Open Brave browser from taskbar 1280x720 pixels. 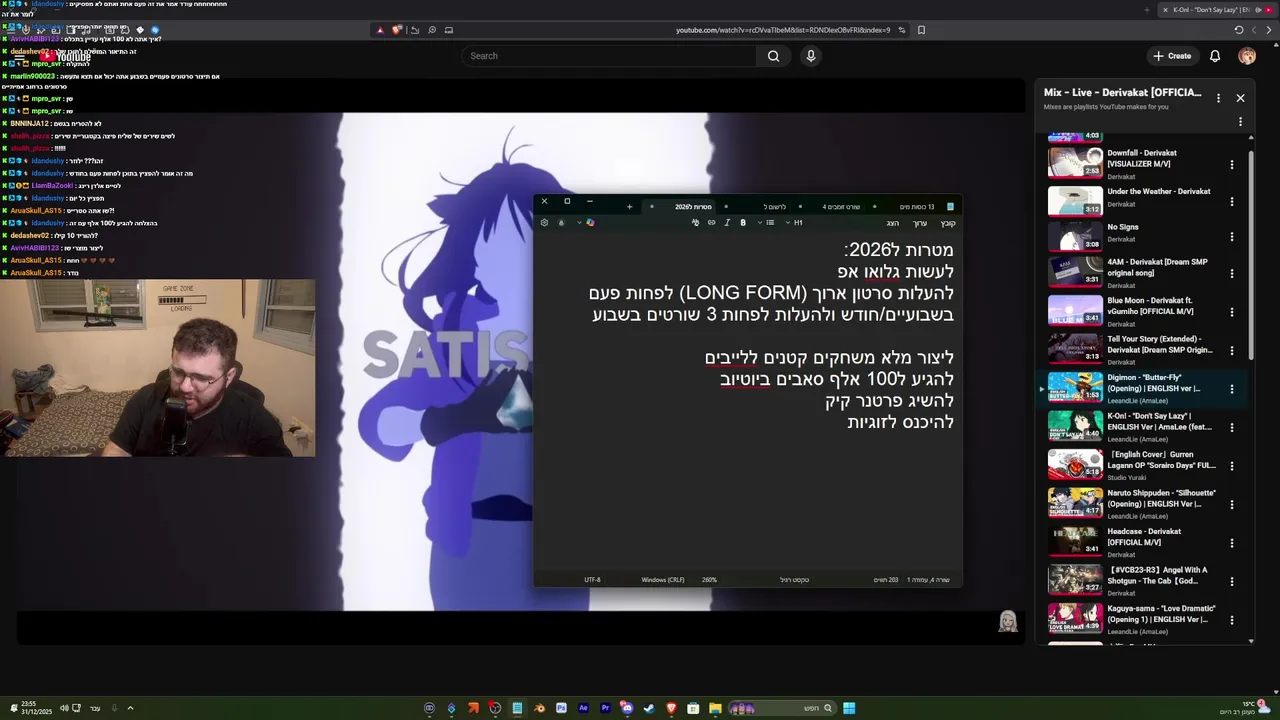[671, 708]
